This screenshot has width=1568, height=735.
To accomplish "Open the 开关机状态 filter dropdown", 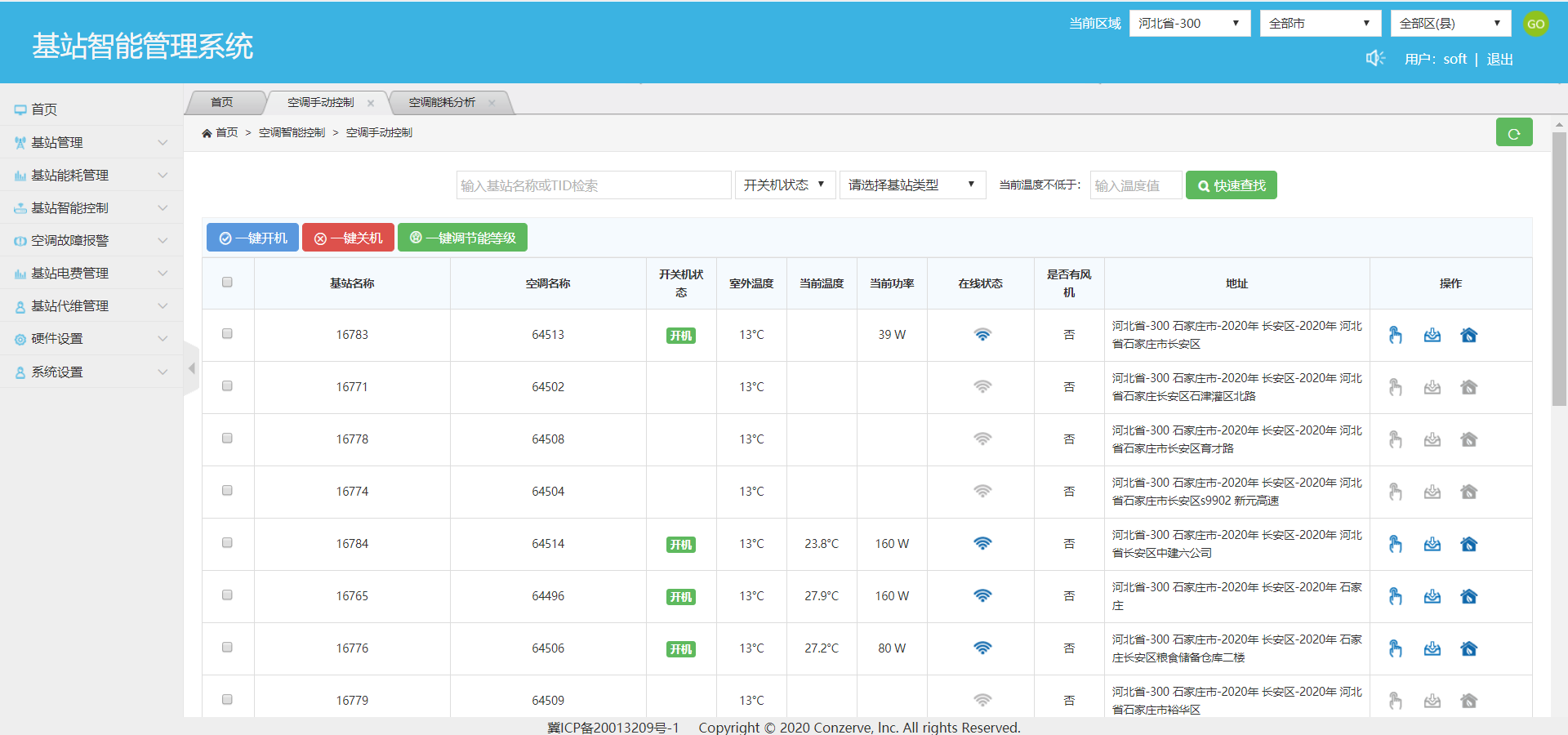I will click(785, 185).
